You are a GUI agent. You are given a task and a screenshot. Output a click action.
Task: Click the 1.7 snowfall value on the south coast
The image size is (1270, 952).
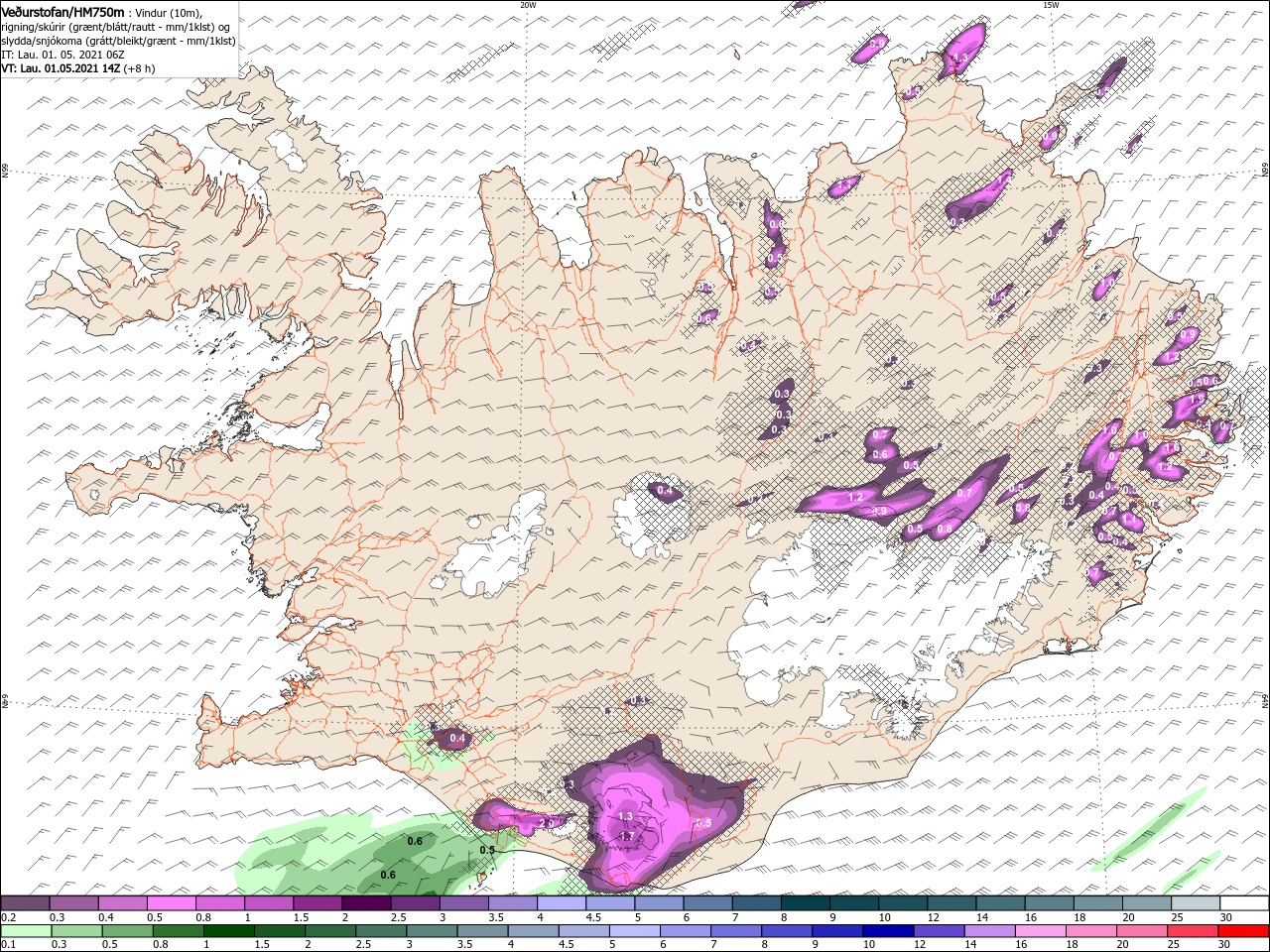coord(626,837)
